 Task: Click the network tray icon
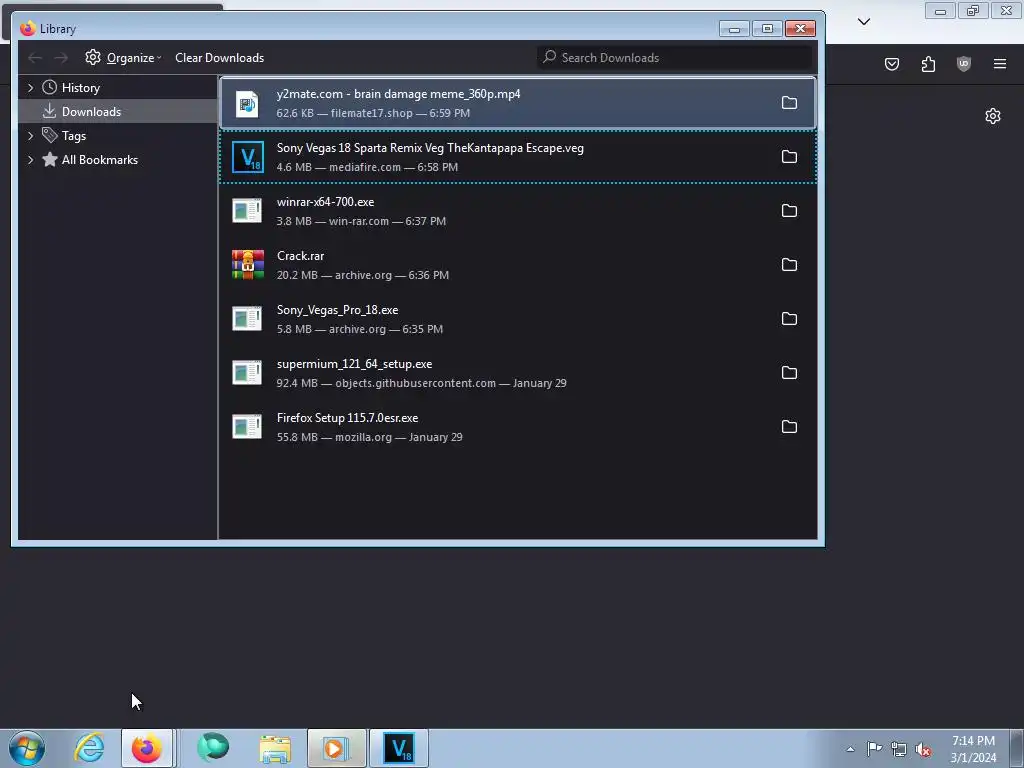click(899, 749)
